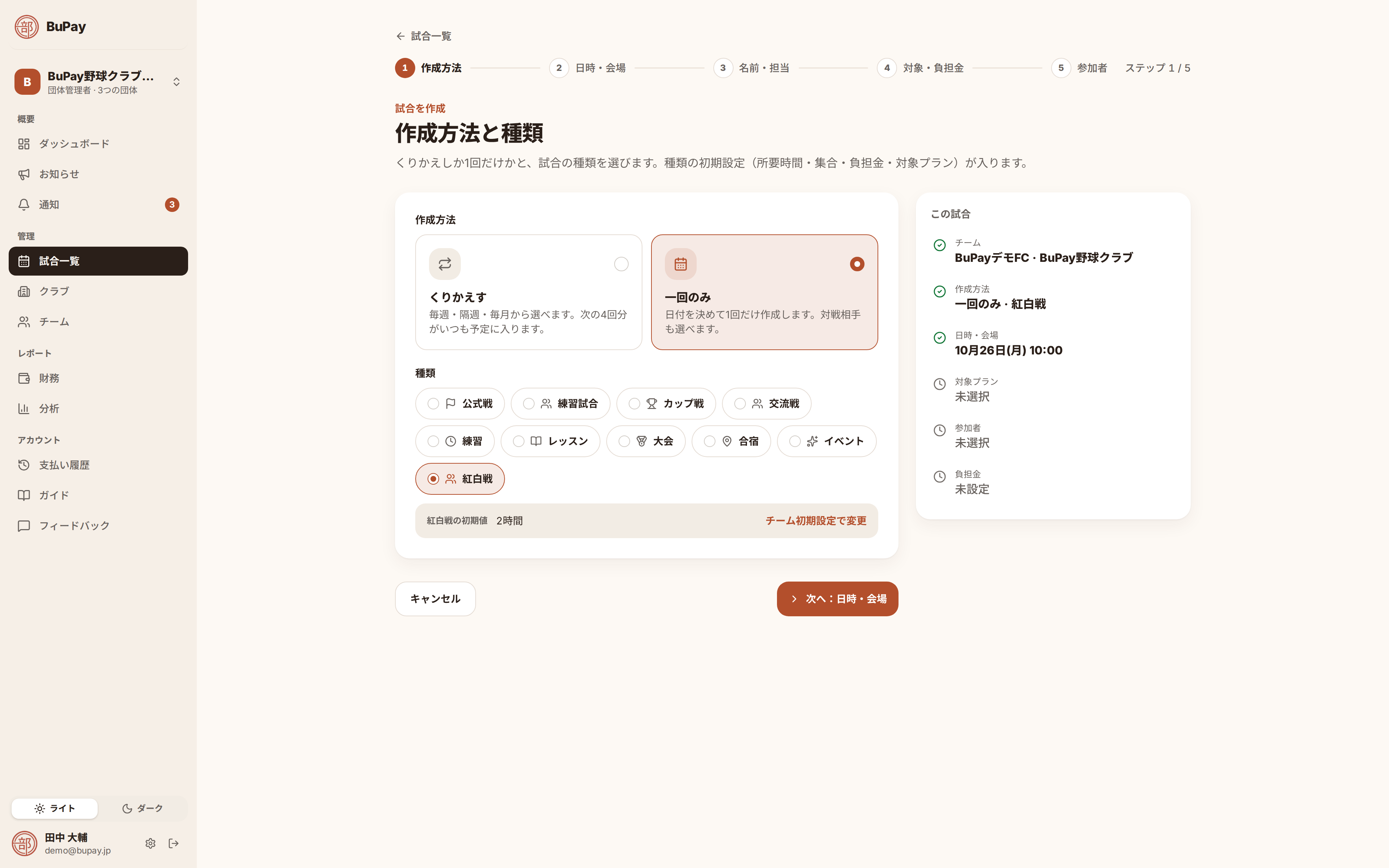Open 財務 wallet icon item
The height and width of the screenshot is (868, 1389).
98,378
